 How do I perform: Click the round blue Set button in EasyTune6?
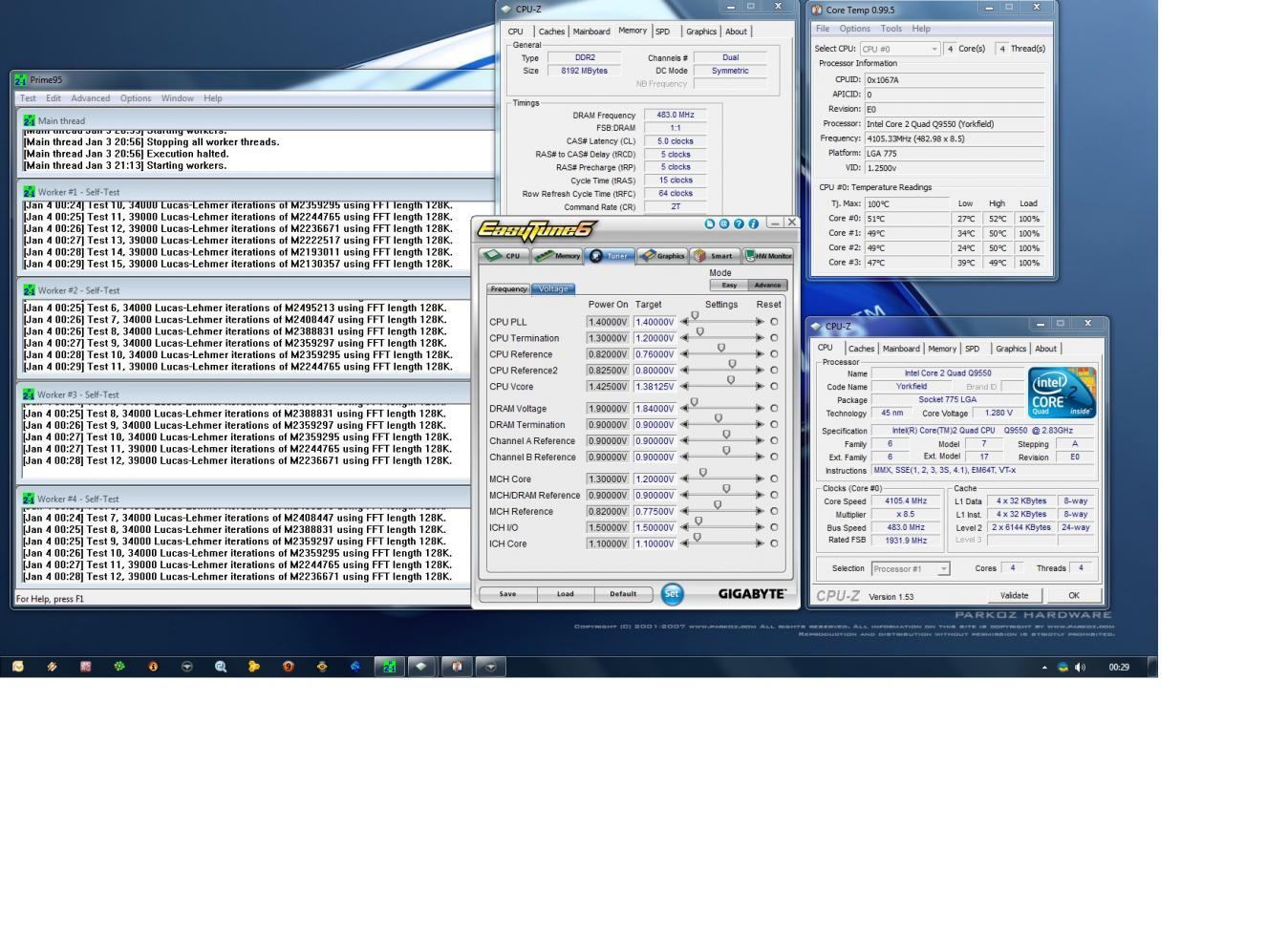pyautogui.click(x=672, y=594)
